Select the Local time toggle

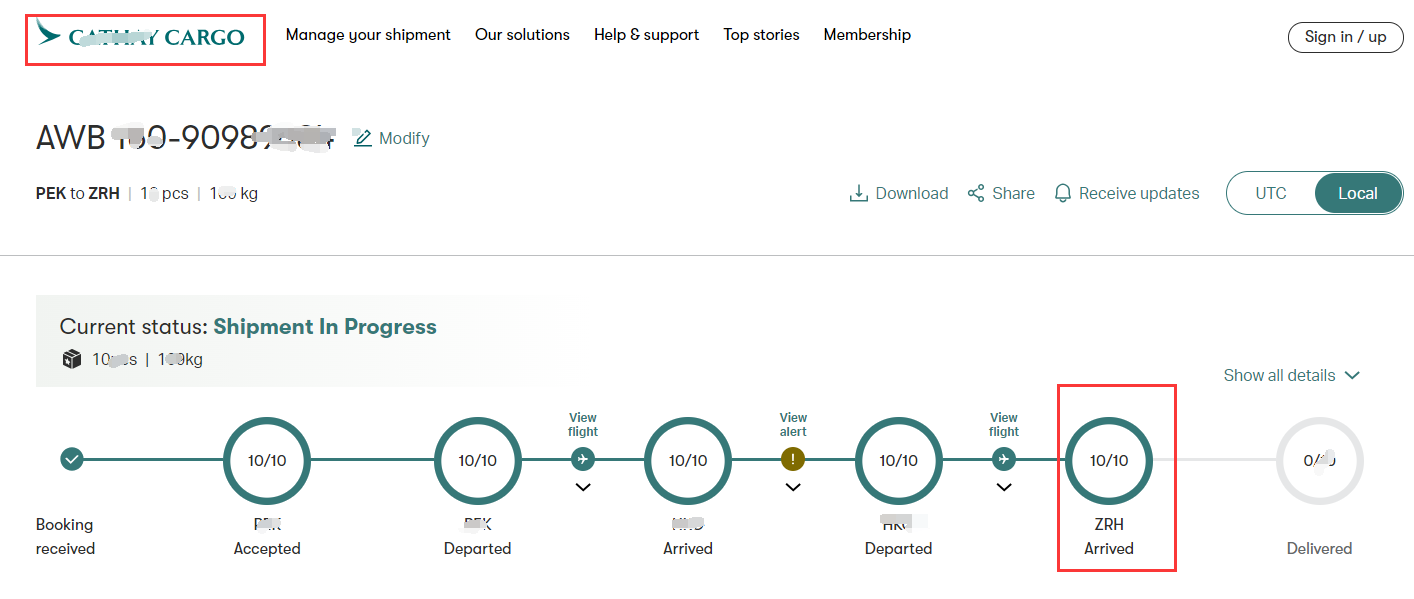(x=1358, y=193)
